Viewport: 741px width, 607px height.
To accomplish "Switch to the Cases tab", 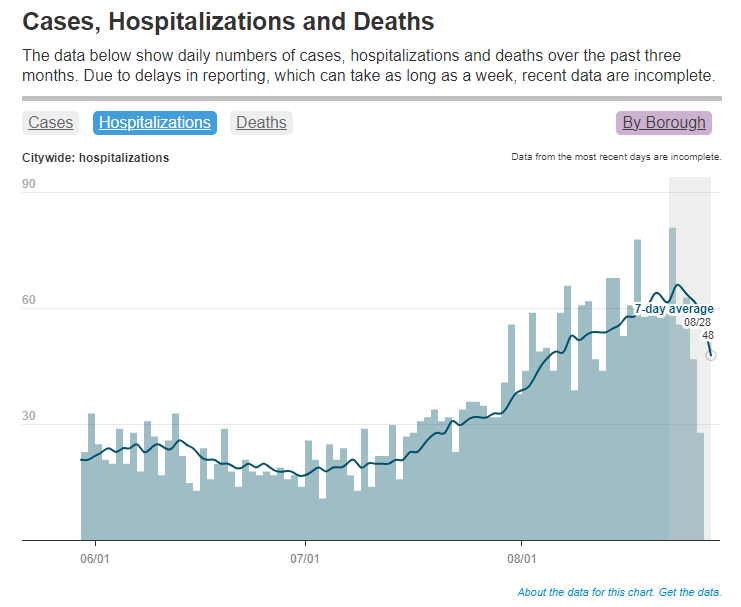I will click(50, 123).
